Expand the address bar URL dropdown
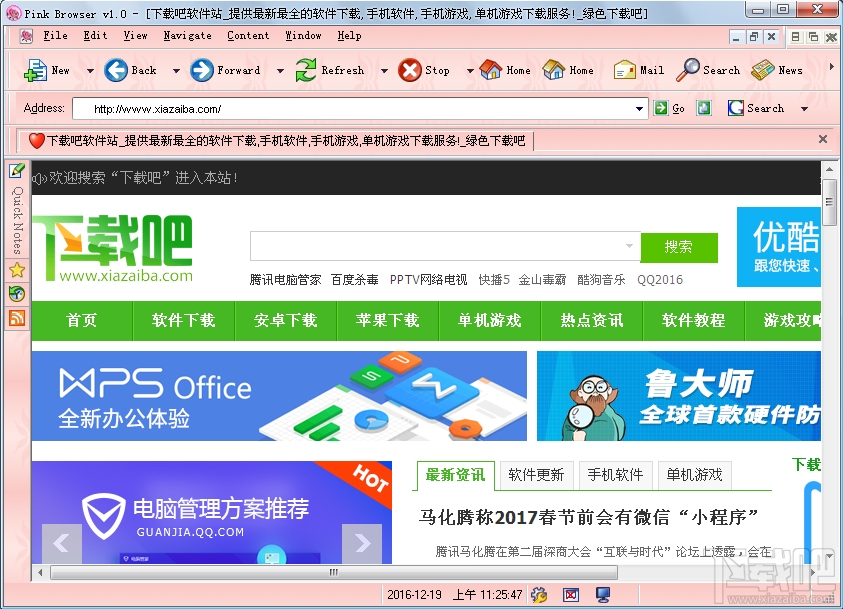Viewport: 843px width, 609px height. (x=639, y=109)
